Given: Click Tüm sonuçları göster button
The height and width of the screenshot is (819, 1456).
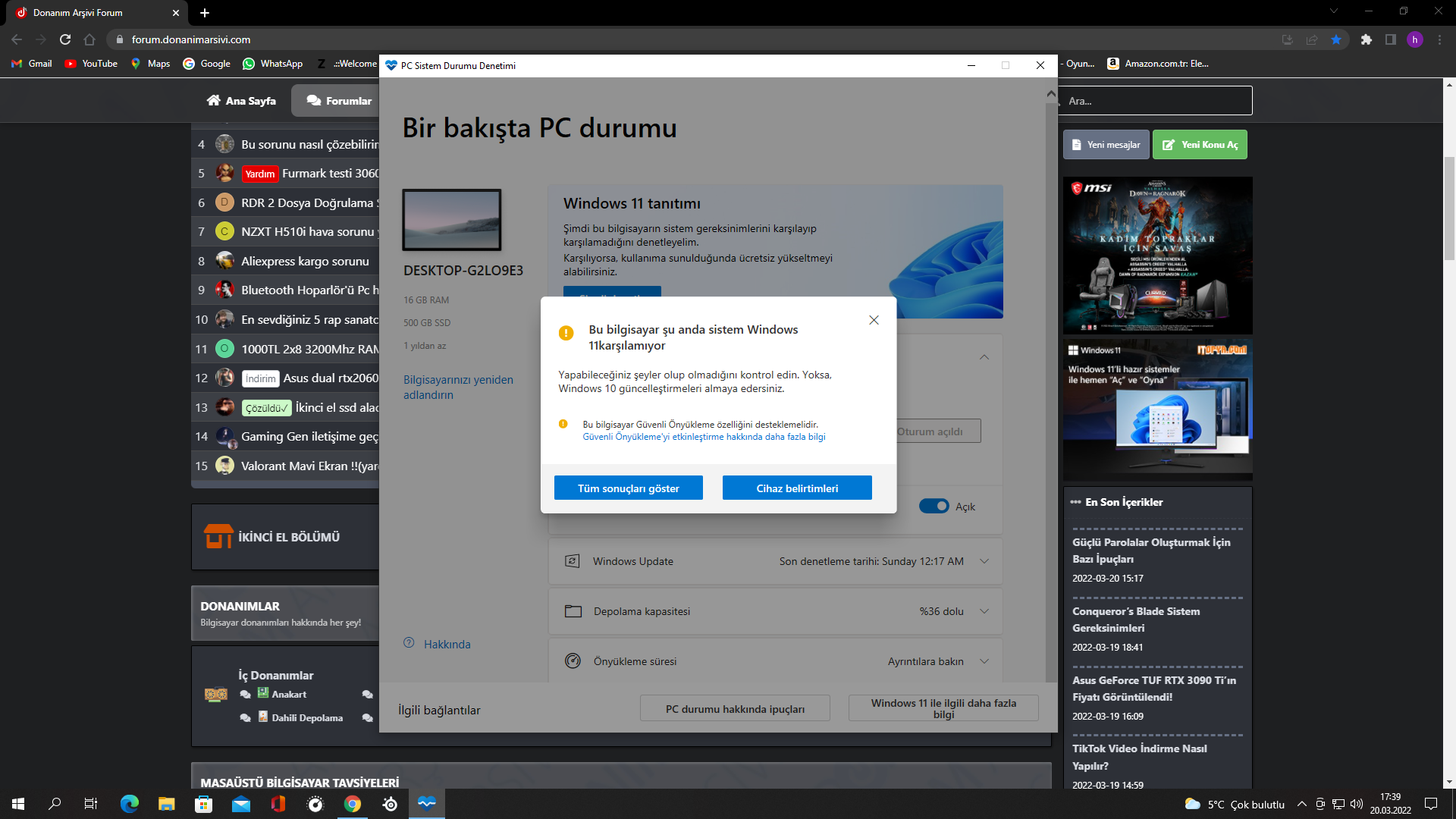Looking at the screenshot, I should click(x=628, y=488).
